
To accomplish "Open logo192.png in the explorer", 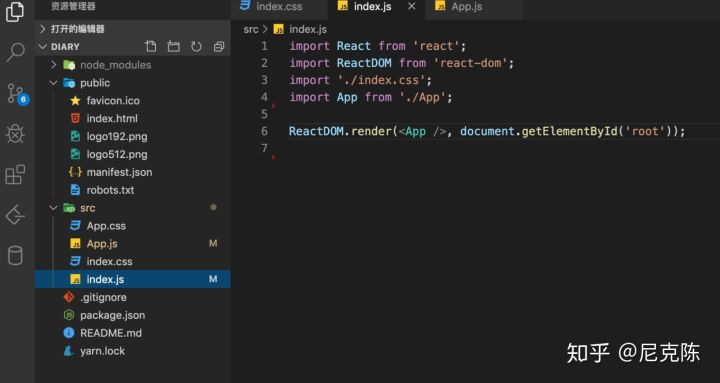I will pos(117,136).
